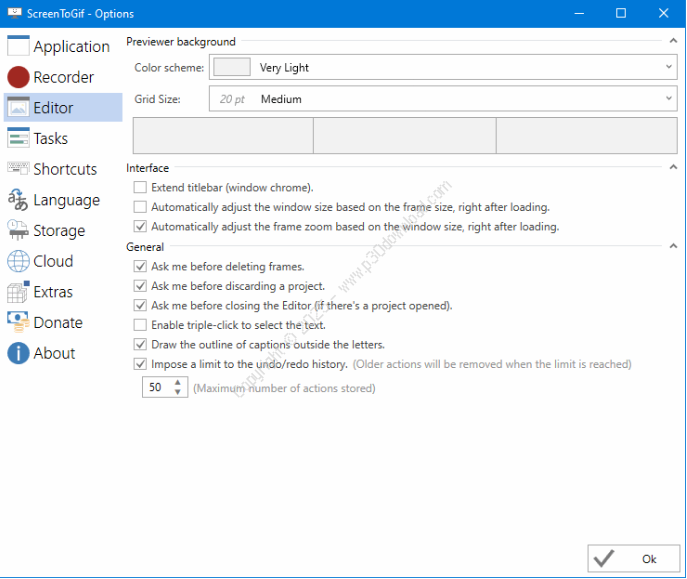The width and height of the screenshot is (687, 579).
Task: Click the Very Light color swatch
Action: coord(232,68)
